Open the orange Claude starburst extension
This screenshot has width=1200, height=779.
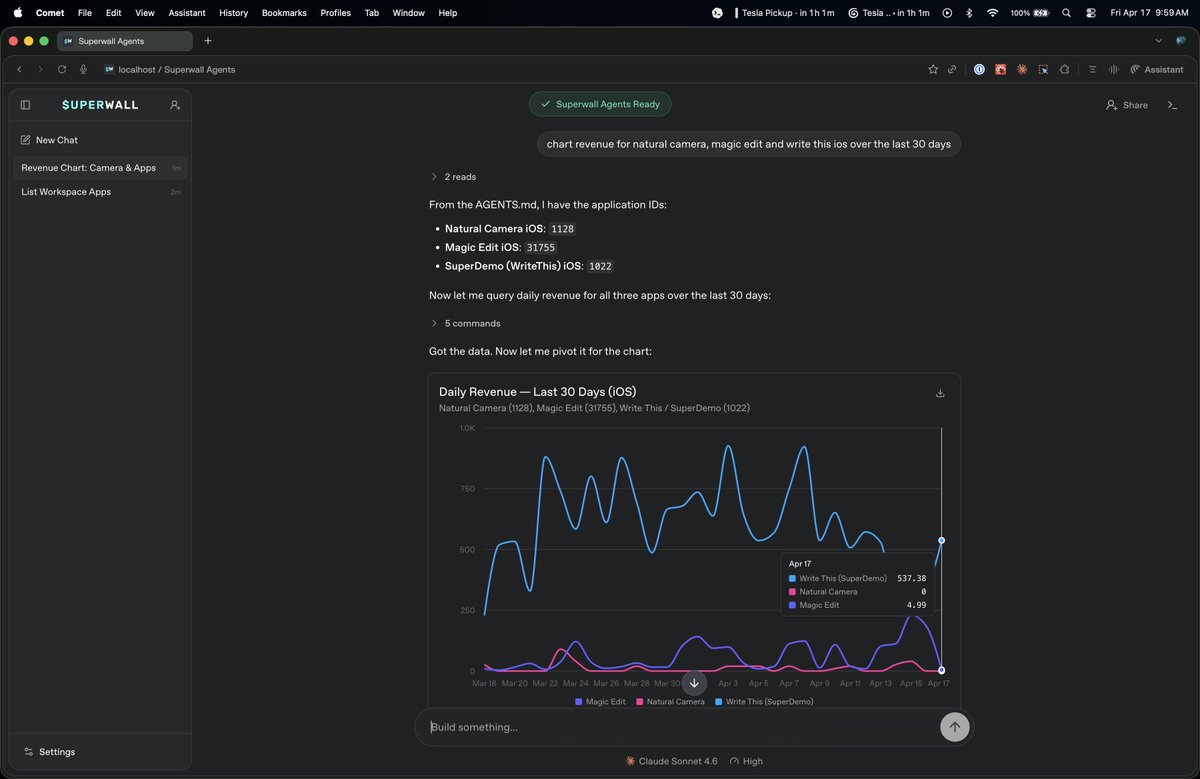coord(1022,69)
